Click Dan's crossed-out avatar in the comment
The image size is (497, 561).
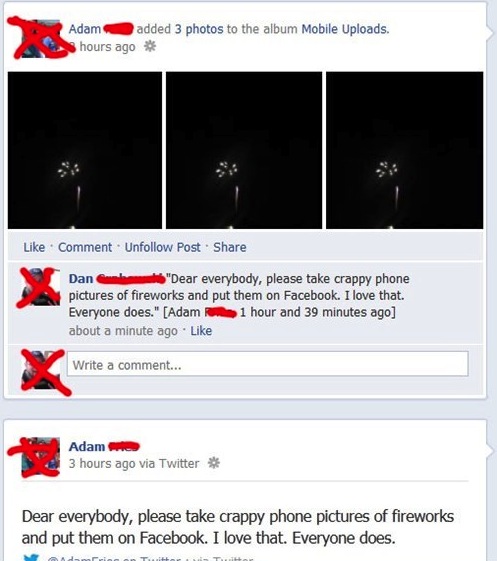click(40, 287)
